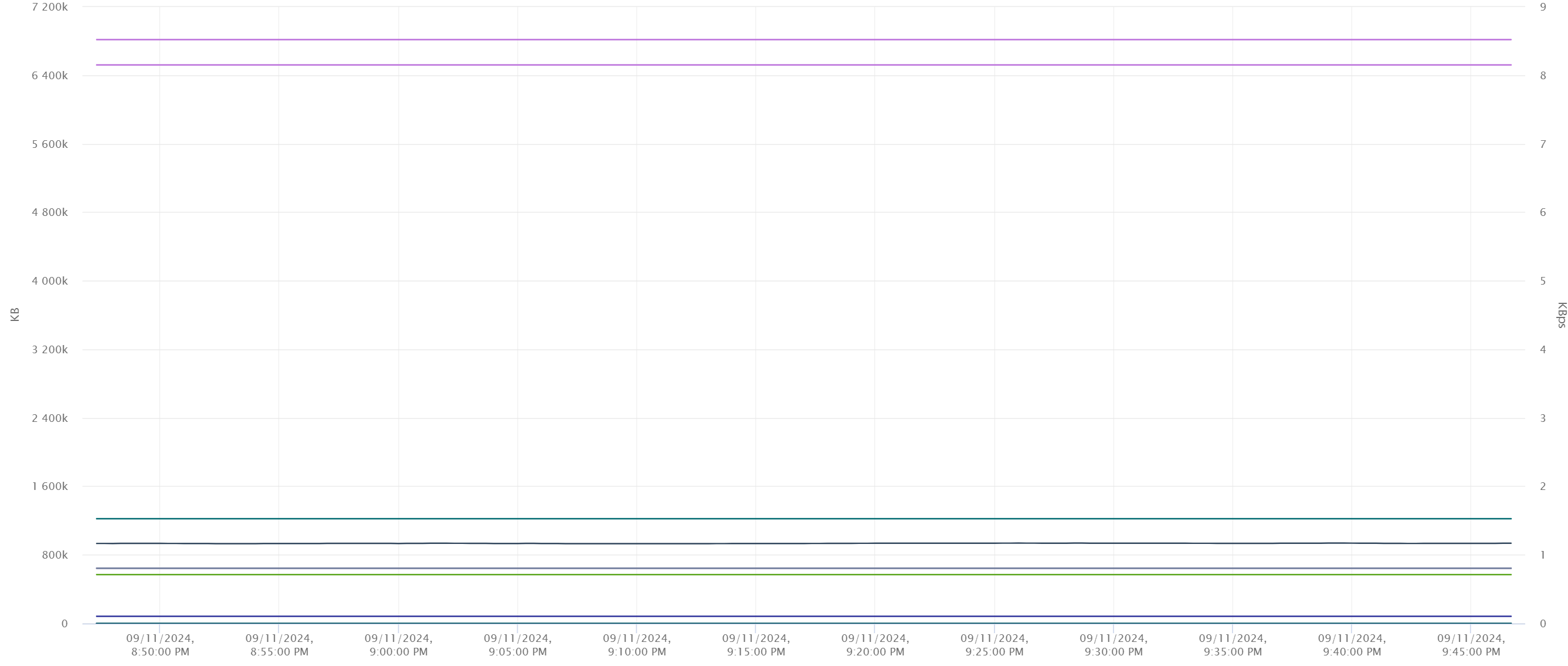Click the right axis value 2

tap(1543, 486)
